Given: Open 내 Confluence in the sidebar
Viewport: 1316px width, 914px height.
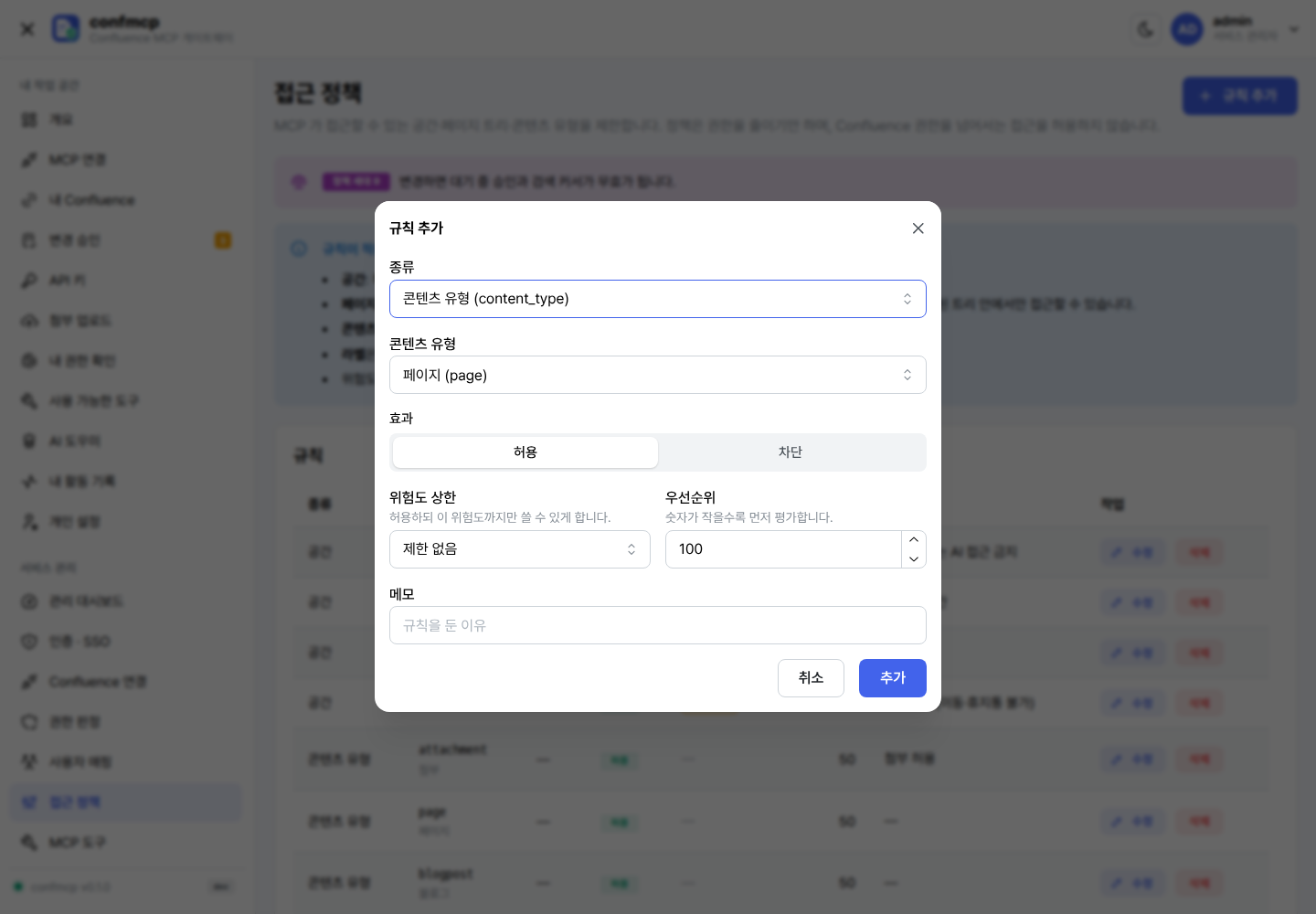Looking at the screenshot, I should 126,200.
